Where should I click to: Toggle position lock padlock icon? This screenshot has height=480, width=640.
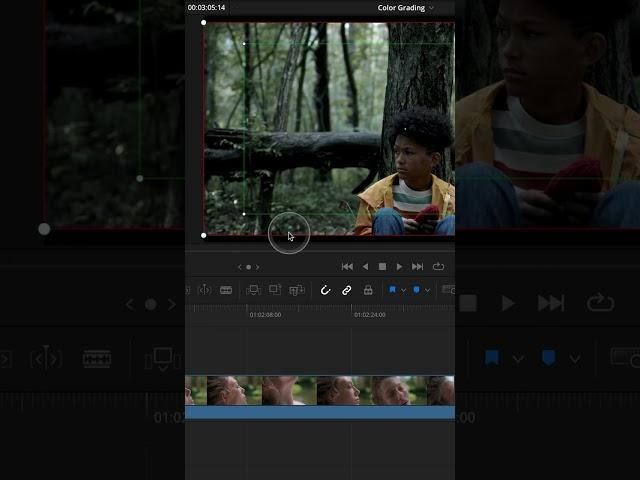click(x=368, y=290)
